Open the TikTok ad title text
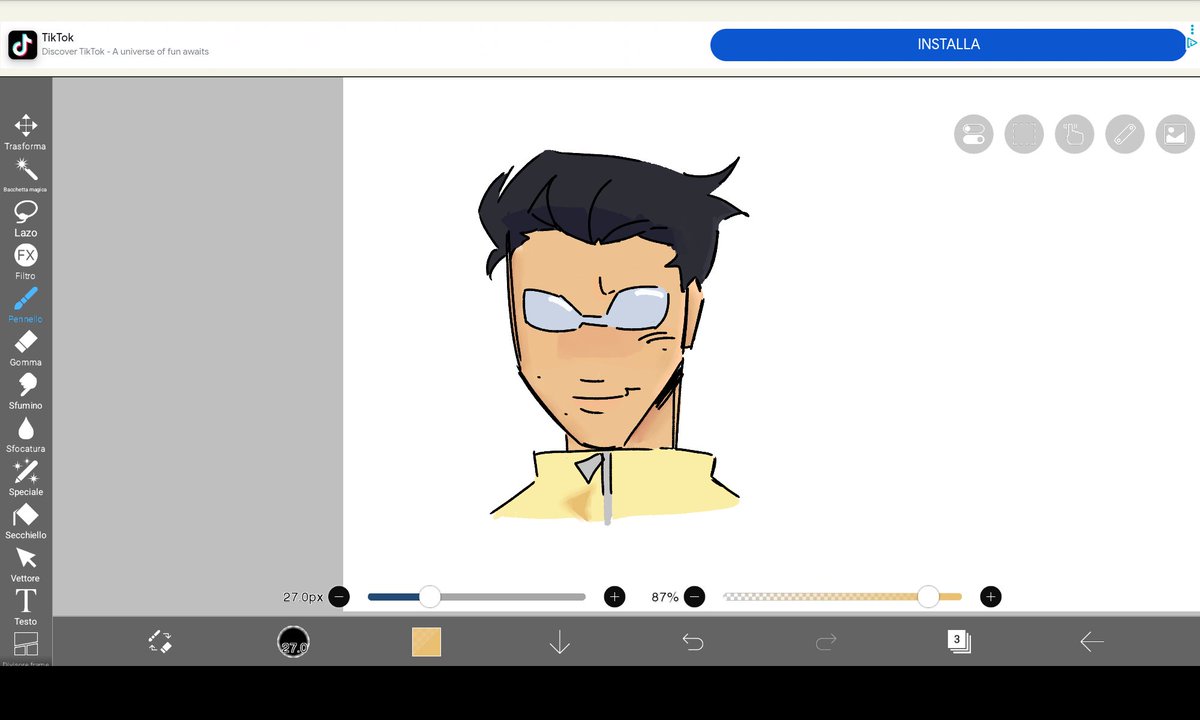Viewport: 1200px width, 720px height. [x=58, y=38]
